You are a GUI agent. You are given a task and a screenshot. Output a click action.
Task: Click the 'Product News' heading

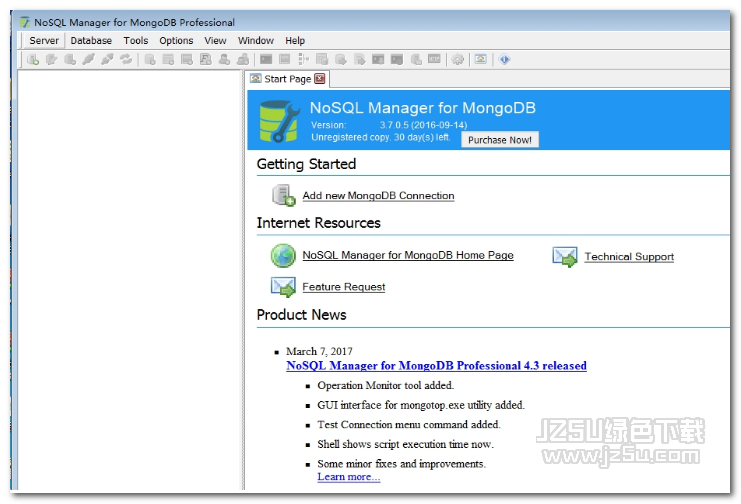(302, 315)
